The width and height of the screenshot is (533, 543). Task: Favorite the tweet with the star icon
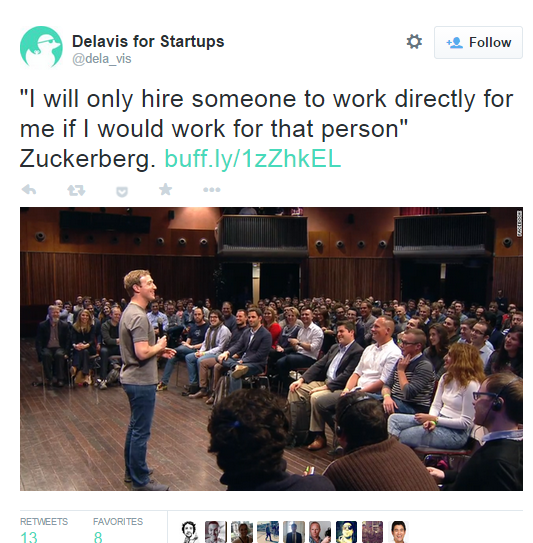coord(166,189)
